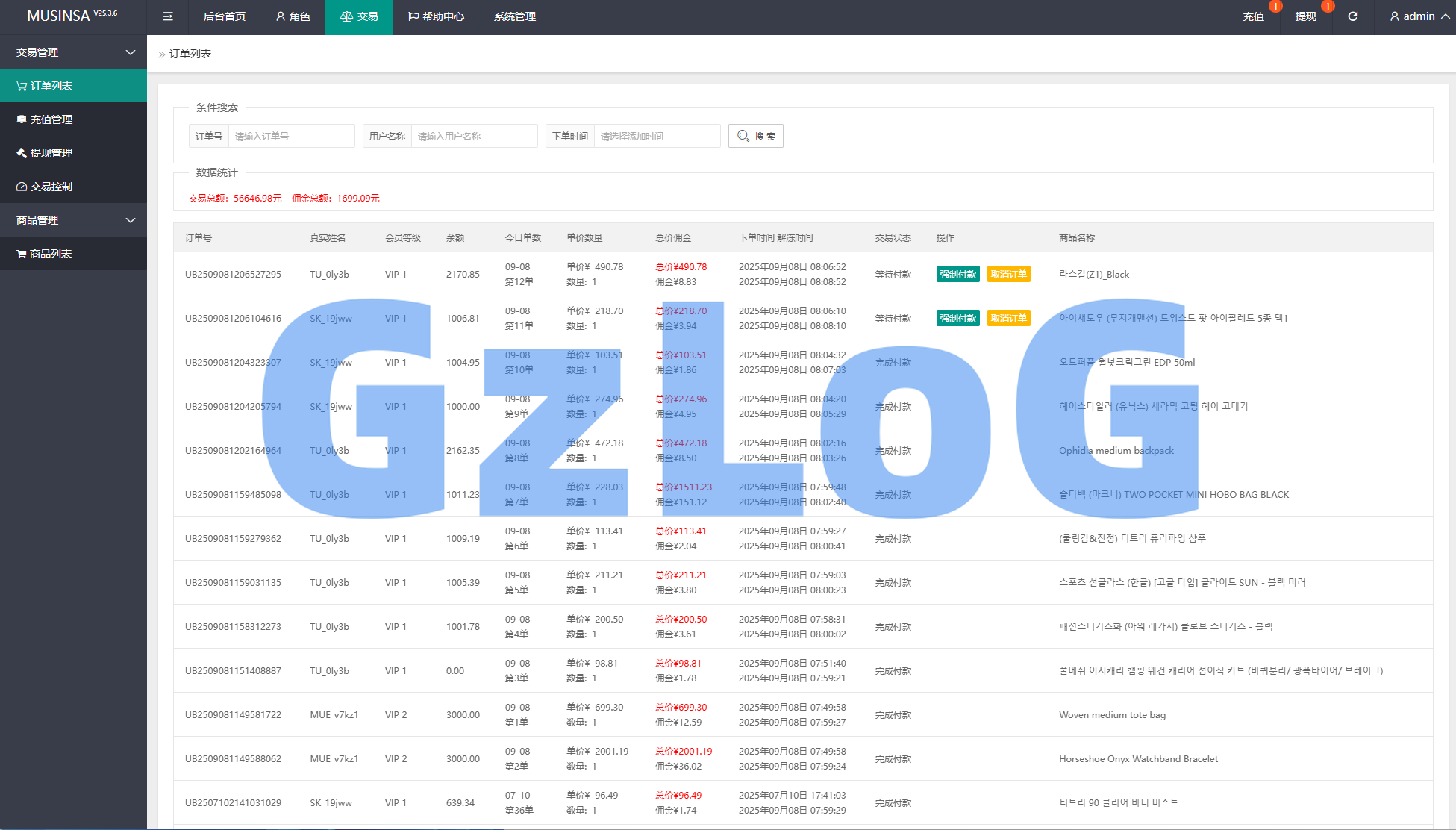Open the admin user dropdown
The image size is (1456, 830).
1419,16
